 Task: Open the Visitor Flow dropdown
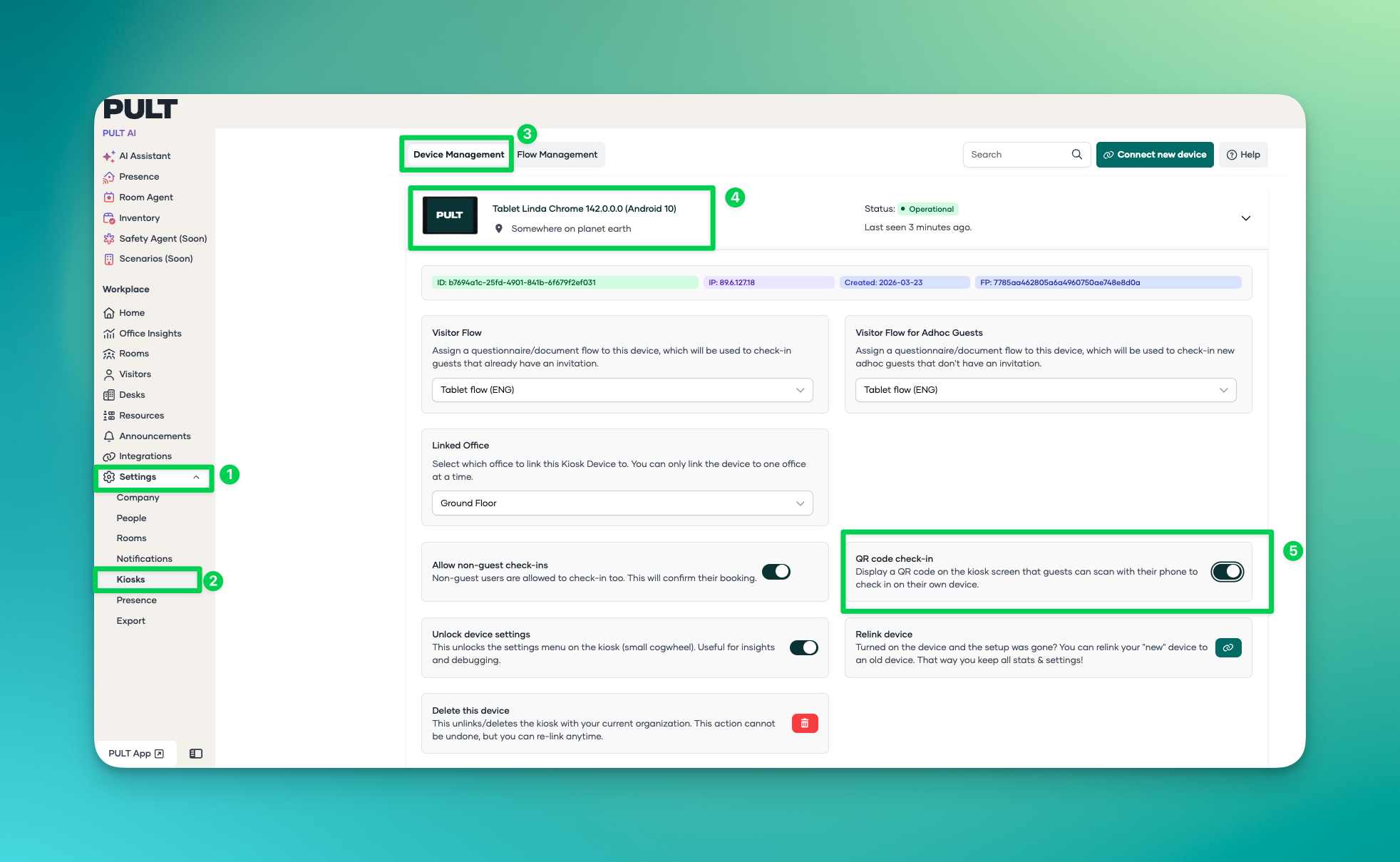coord(622,390)
